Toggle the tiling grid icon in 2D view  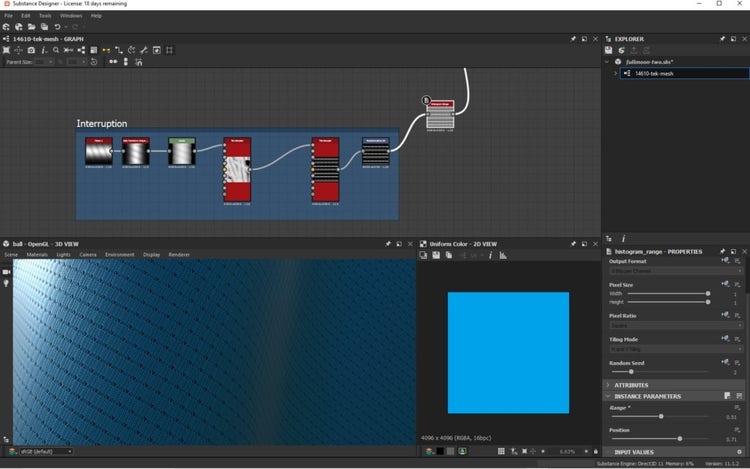coord(501,451)
